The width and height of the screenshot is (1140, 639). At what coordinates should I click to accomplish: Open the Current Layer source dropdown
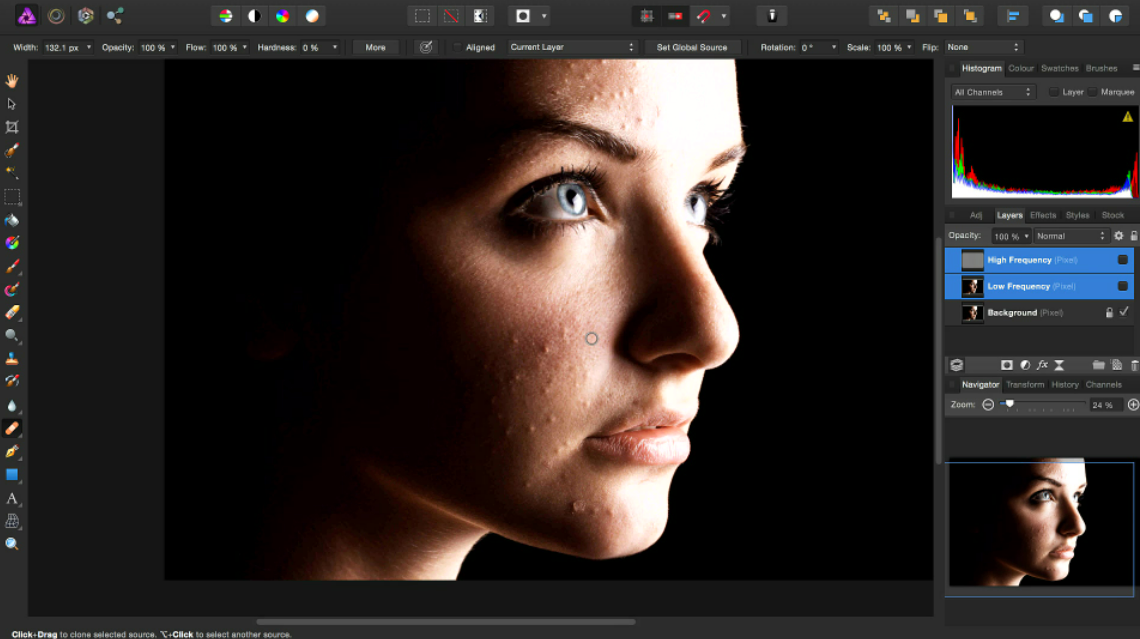click(x=571, y=47)
